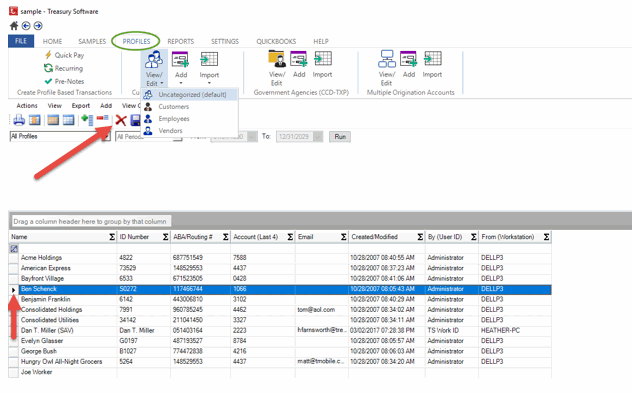632x394 pixels.
Task: Click the sigma icon in By (User ID) header
Action: click(x=474, y=237)
